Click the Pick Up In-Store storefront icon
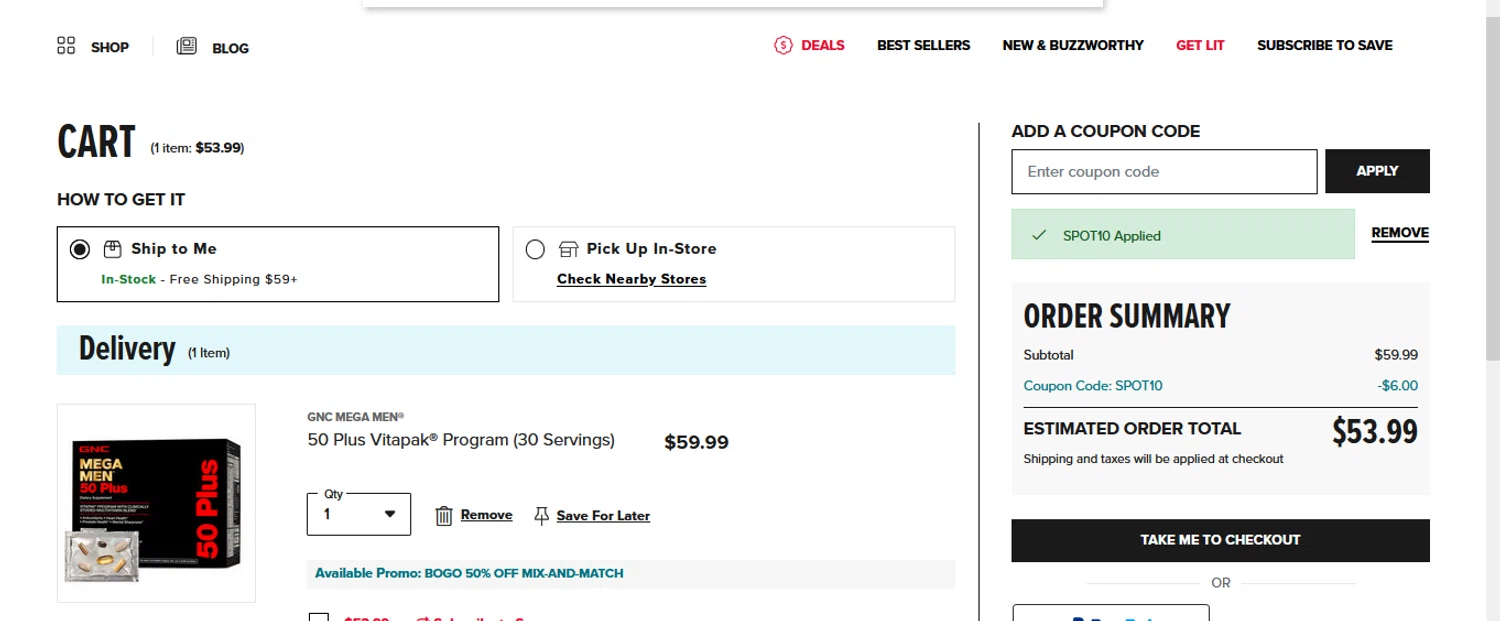Image resolution: width=1500 pixels, height=621 pixels. coord(568,249)
